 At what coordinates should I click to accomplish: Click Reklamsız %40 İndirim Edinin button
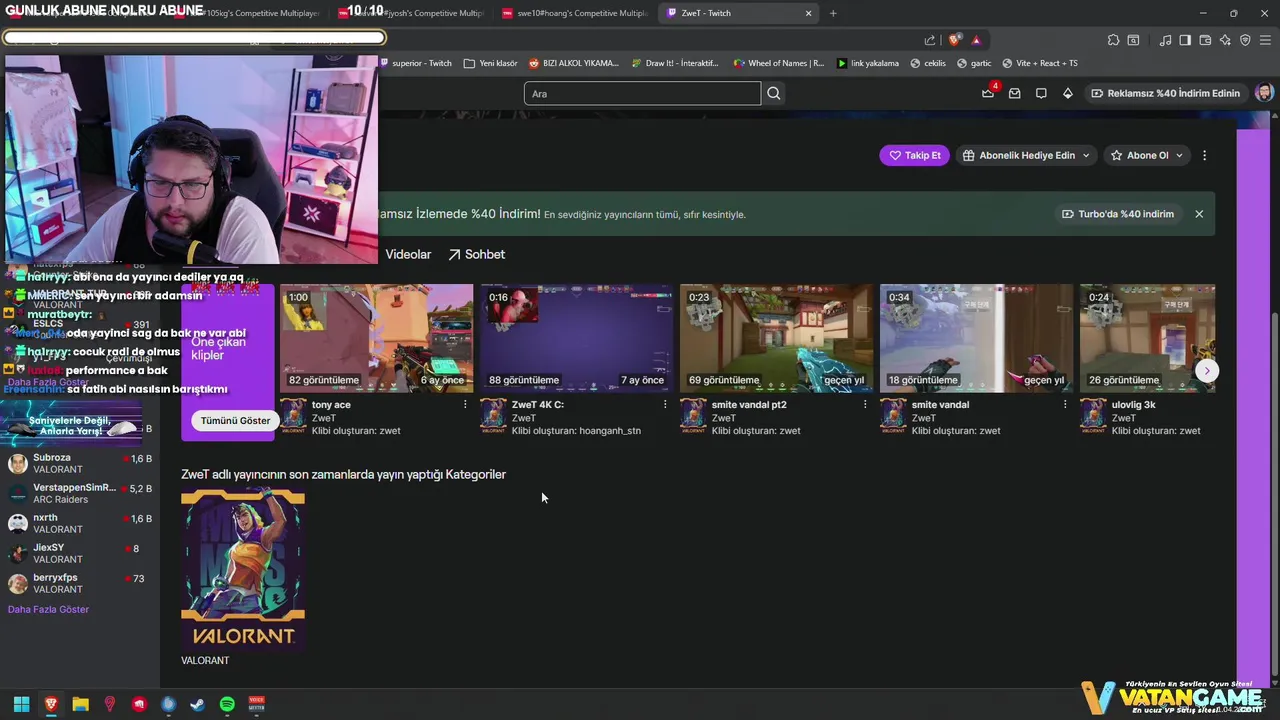pos(1165,93)
